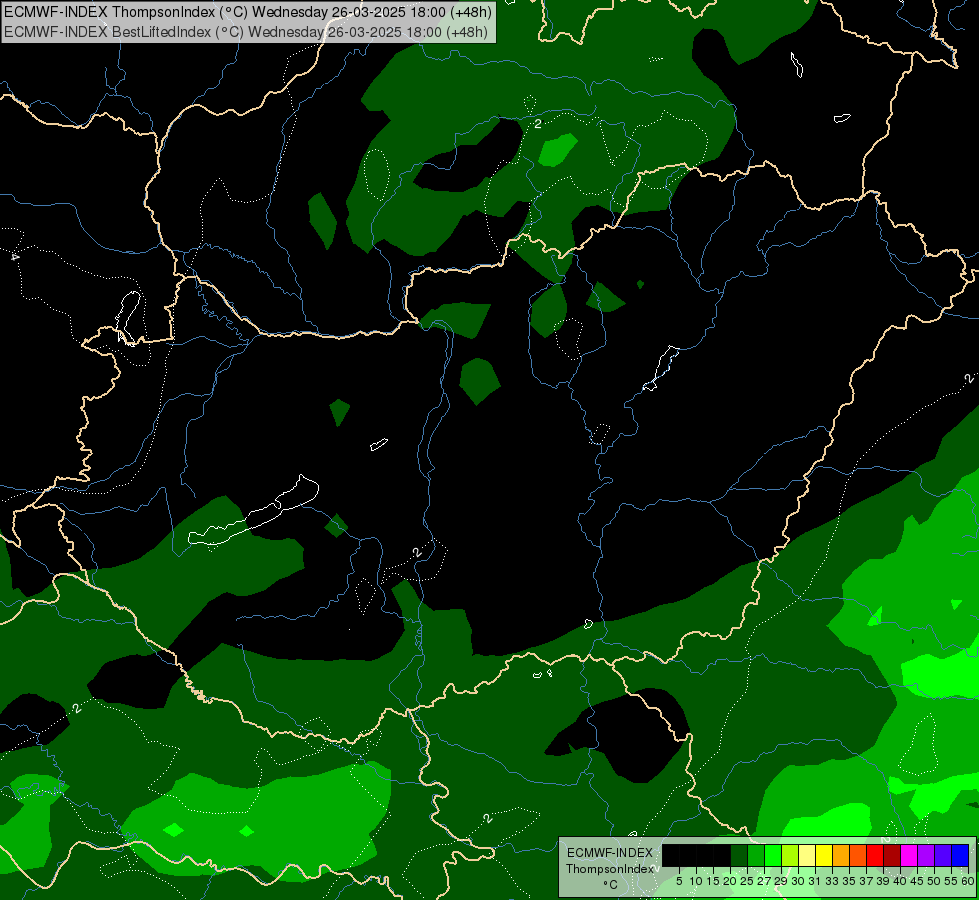Click the blue 55–60 legend swatch
This screenshot has height=900, width=979.
click(960, 855)
